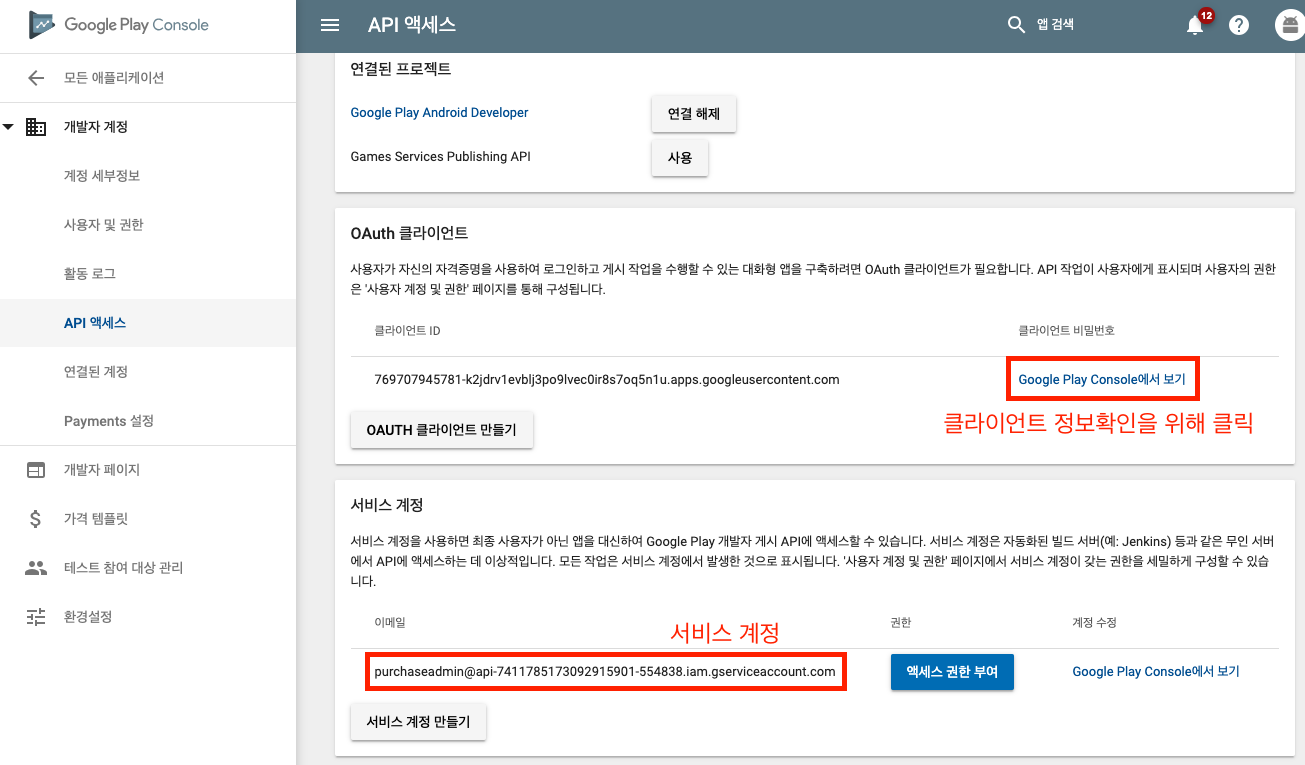Open service account Google Play Console에서 보기 link

click(x=1156, y=672)
